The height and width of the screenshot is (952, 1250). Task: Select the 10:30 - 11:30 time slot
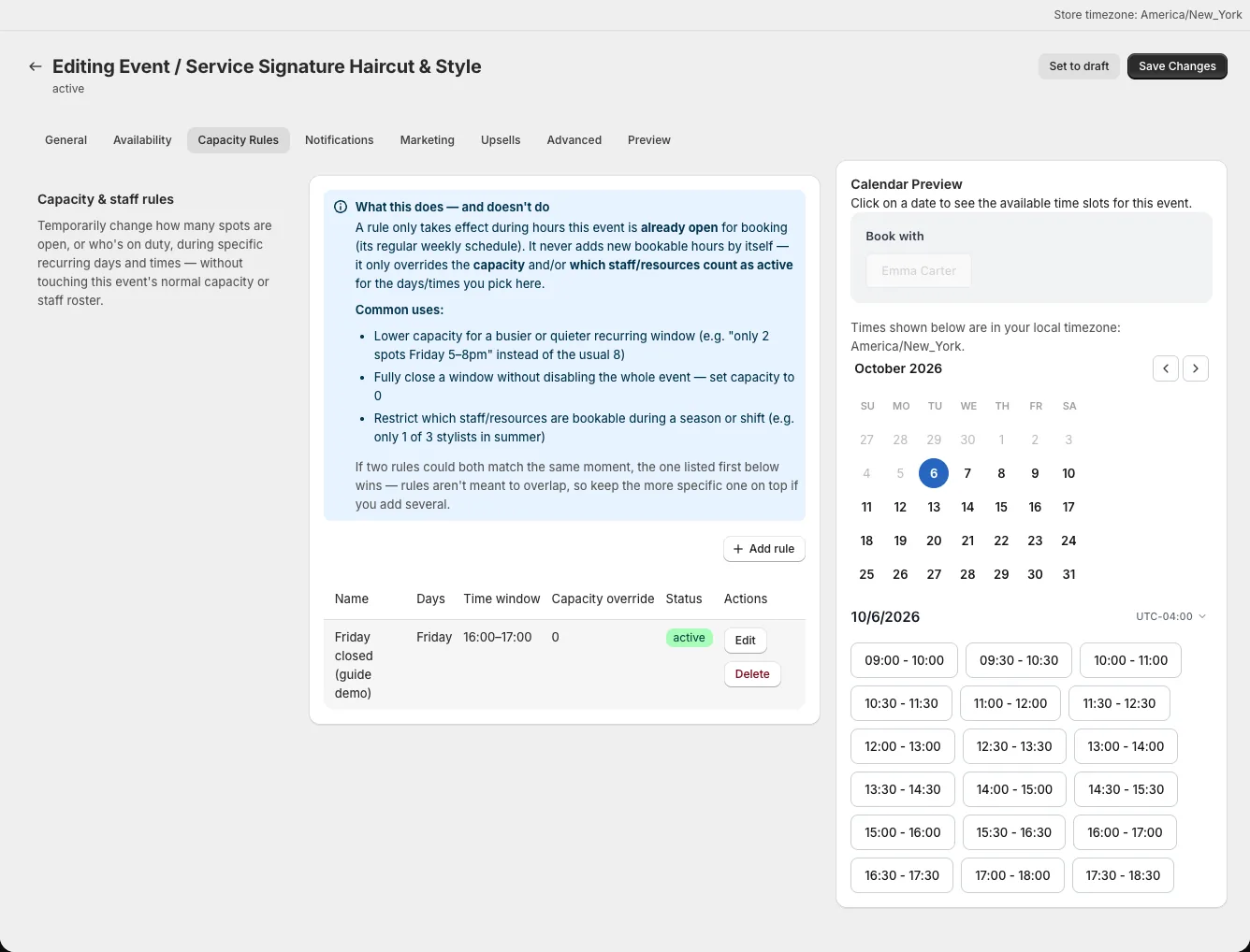902,703
